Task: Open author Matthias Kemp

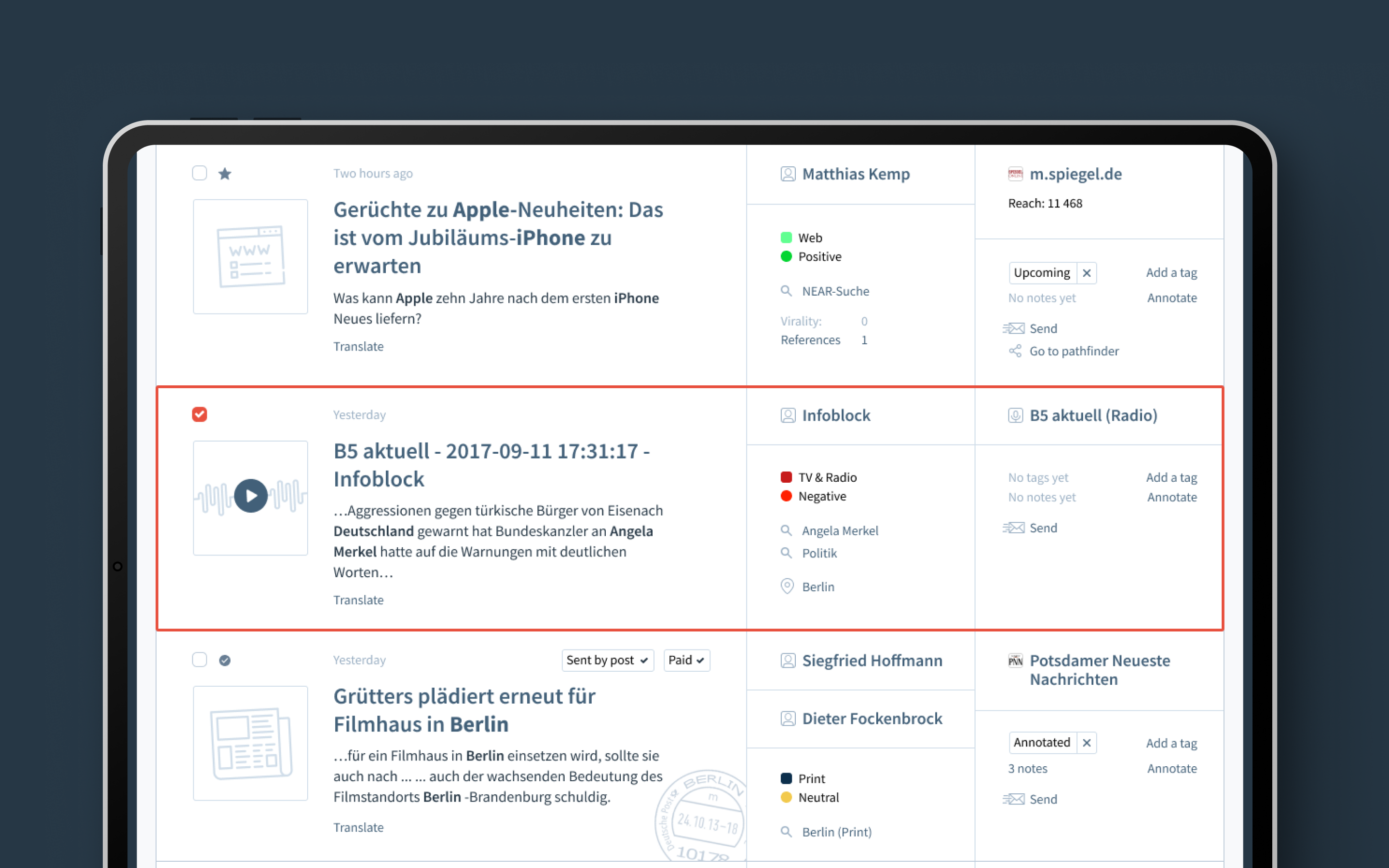Action: click(856, 174)
